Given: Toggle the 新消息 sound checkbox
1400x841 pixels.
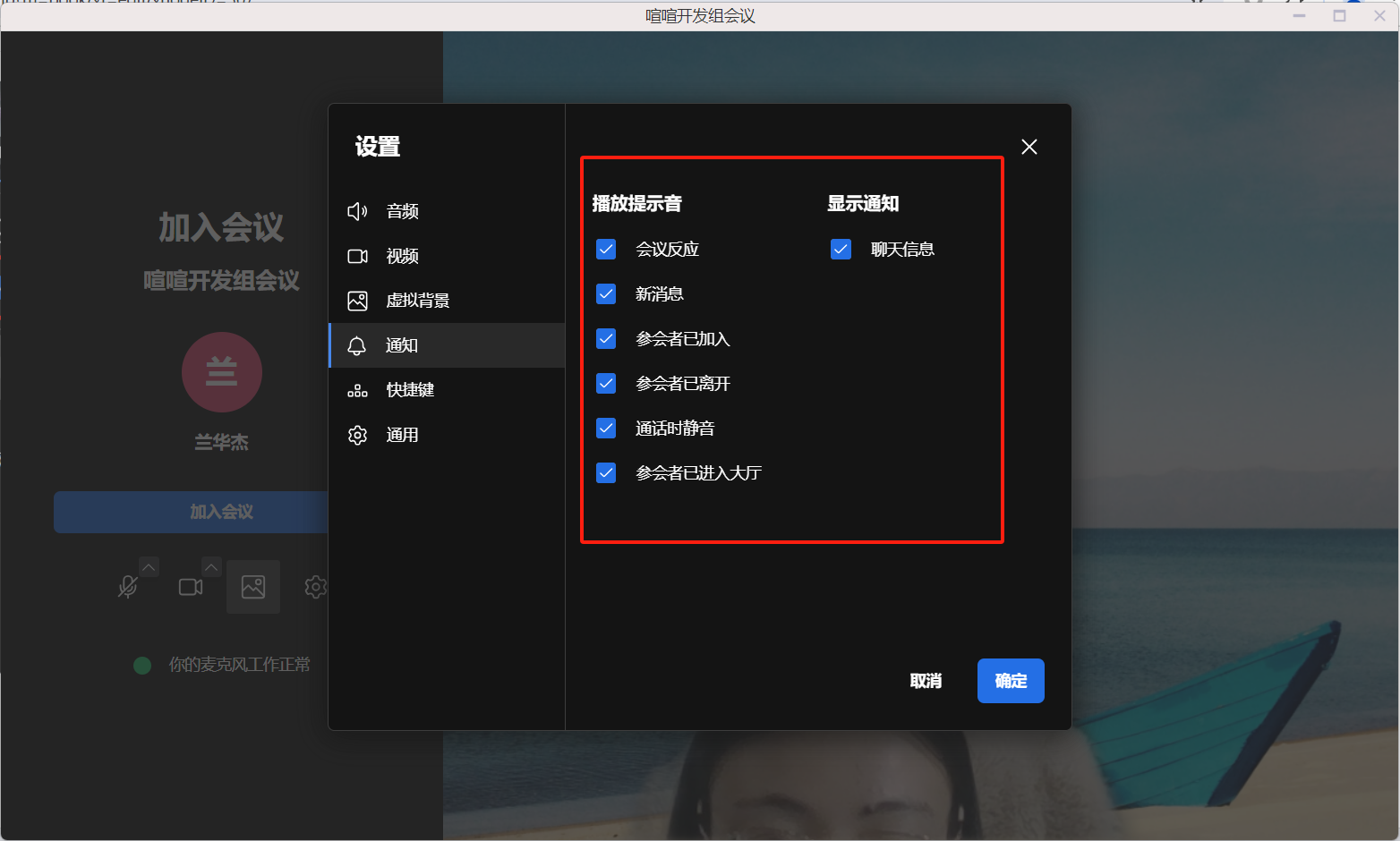Looking at the screenshot, I should pos(606,293).
